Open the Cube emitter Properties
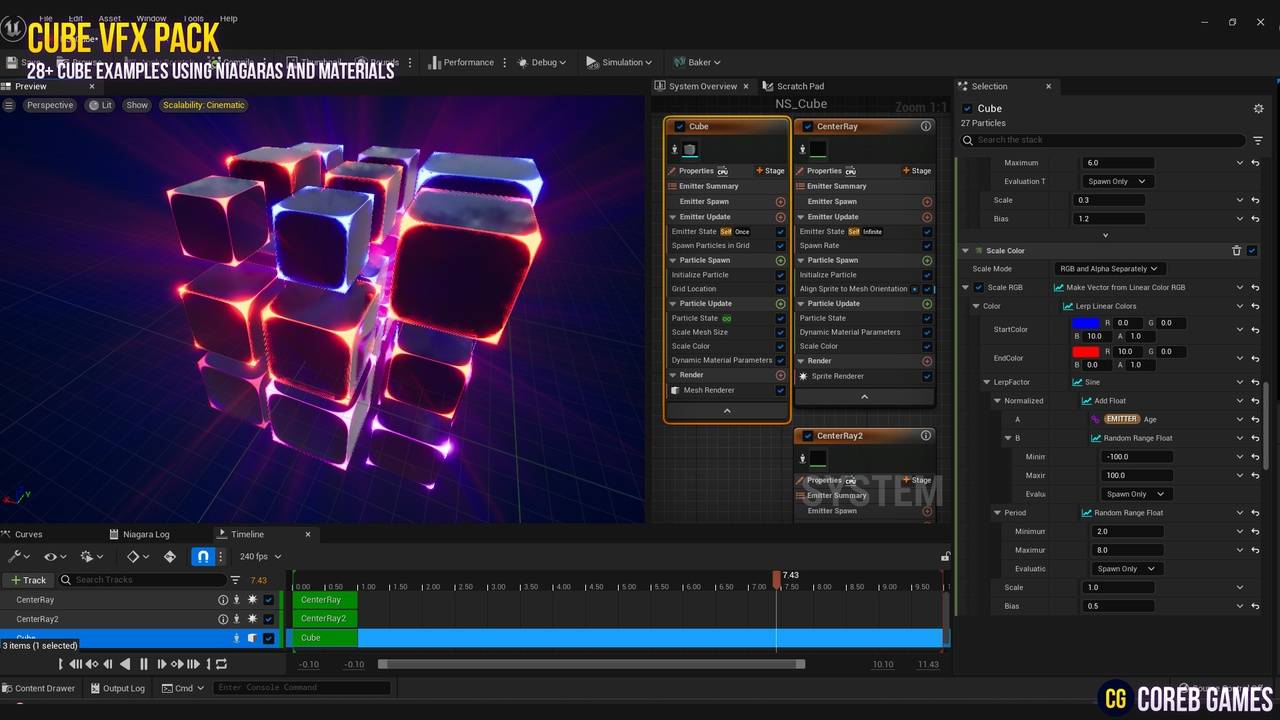Image resolution: width=1280 pixels, height=720 pixels. pyautogui.click(x=696, y=171)
